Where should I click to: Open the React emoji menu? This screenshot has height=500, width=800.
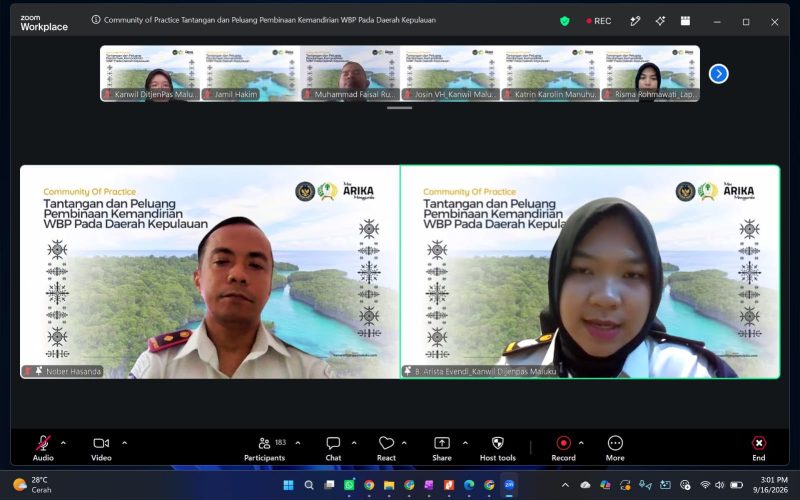click(x=386, y=449)
